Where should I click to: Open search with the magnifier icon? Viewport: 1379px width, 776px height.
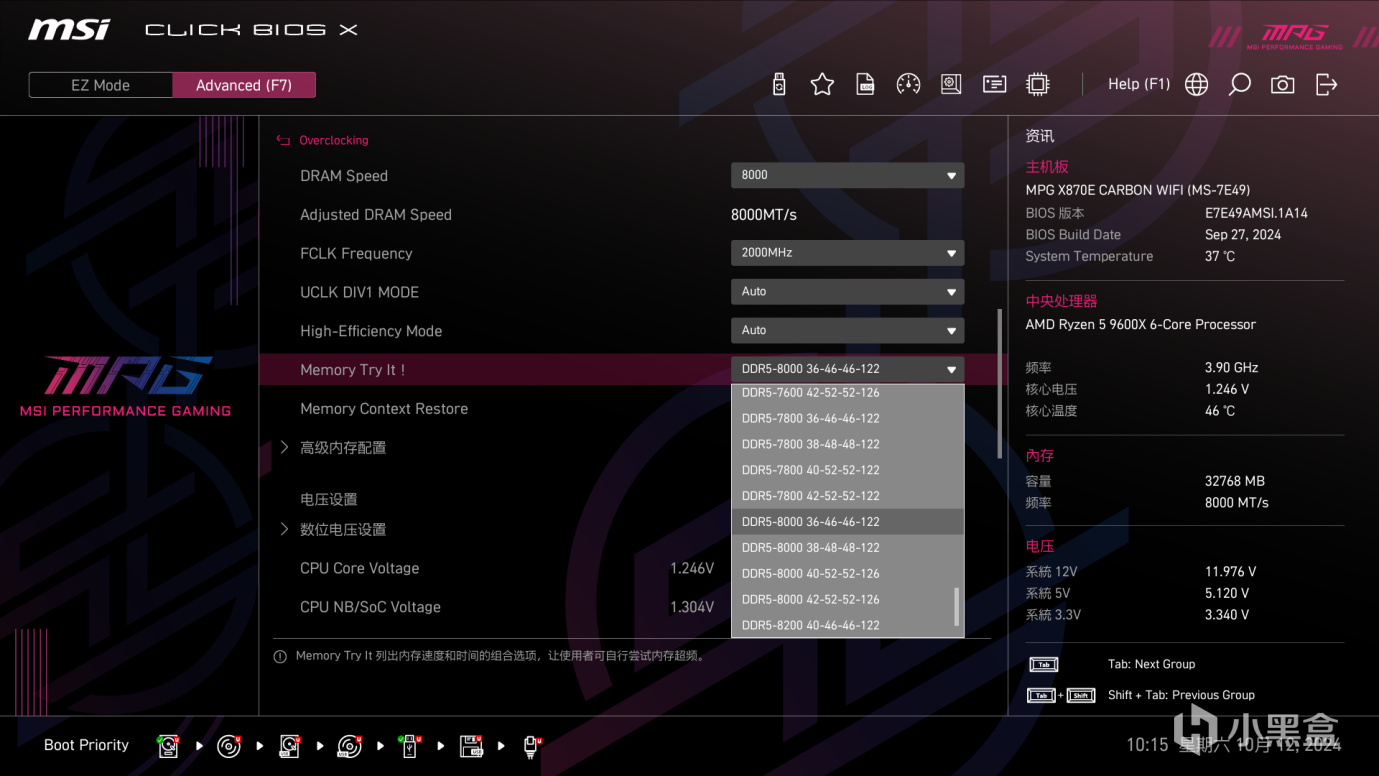click(1239, 85)
